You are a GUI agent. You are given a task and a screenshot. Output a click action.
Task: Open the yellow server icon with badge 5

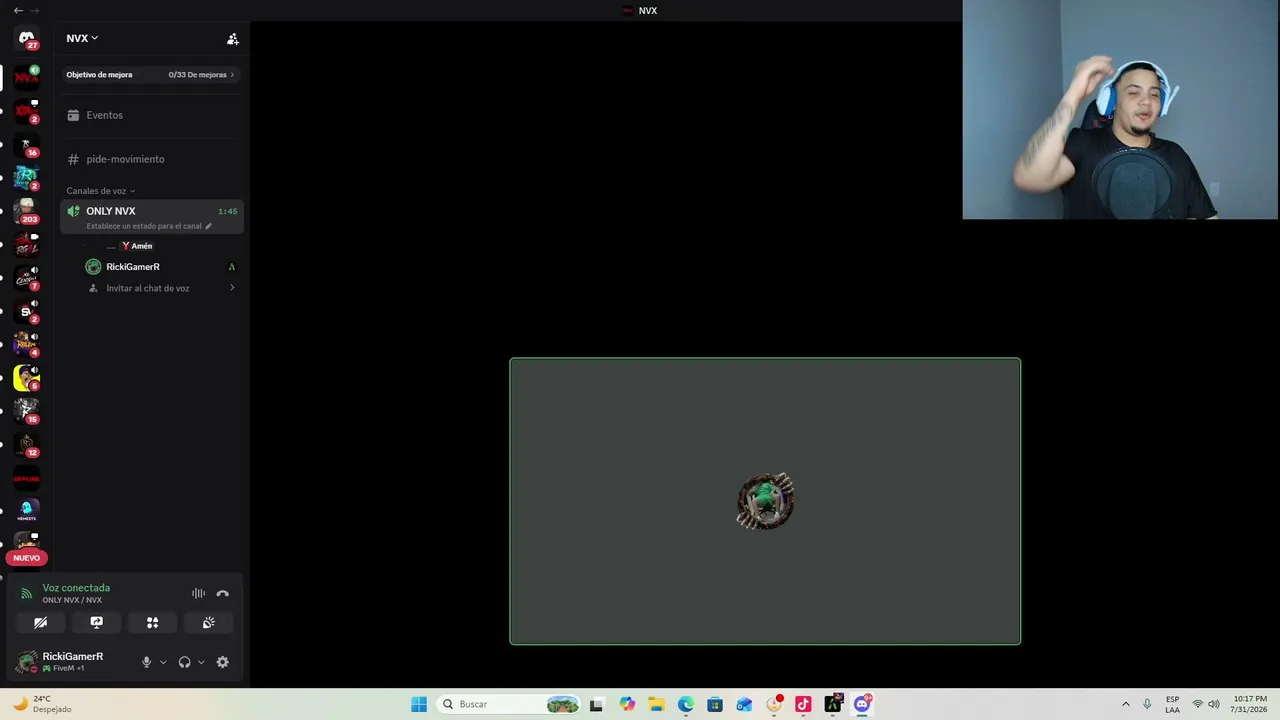pyautogui.click(x=27, y=378)
